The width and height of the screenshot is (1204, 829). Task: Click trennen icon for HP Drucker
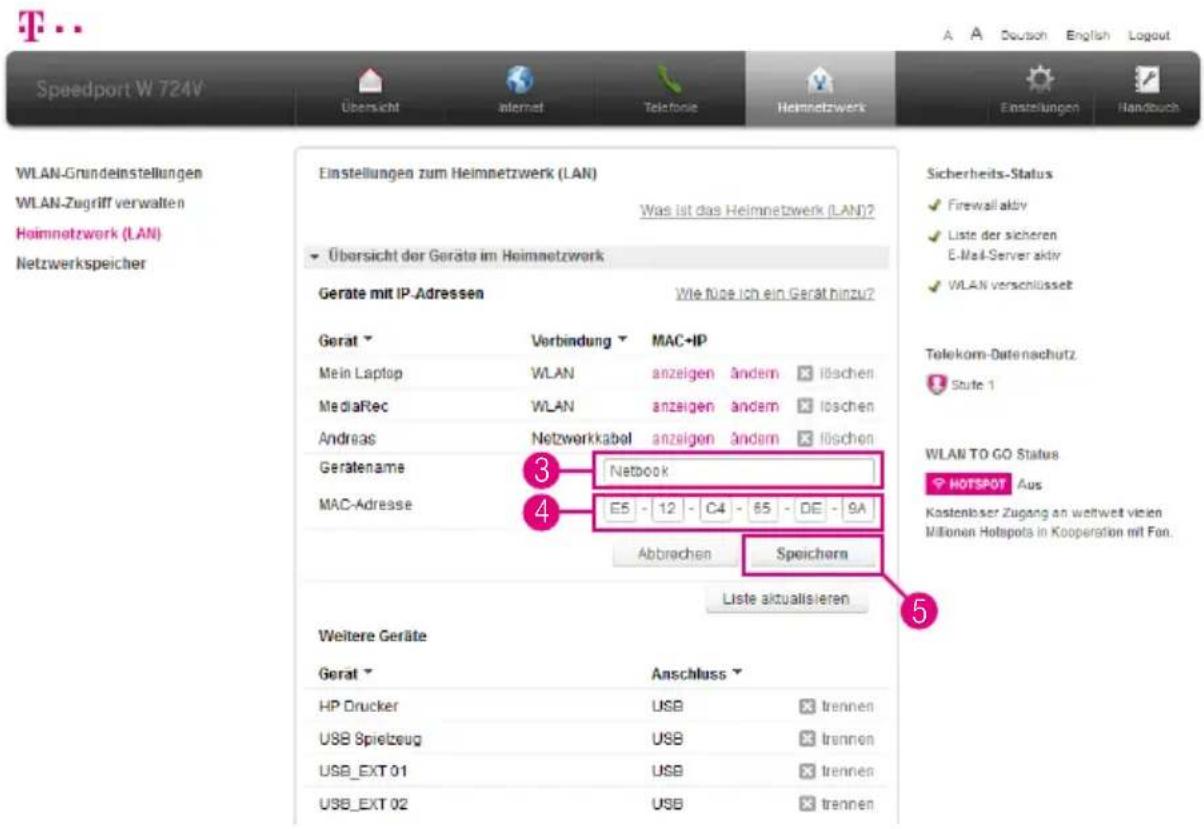808,707
